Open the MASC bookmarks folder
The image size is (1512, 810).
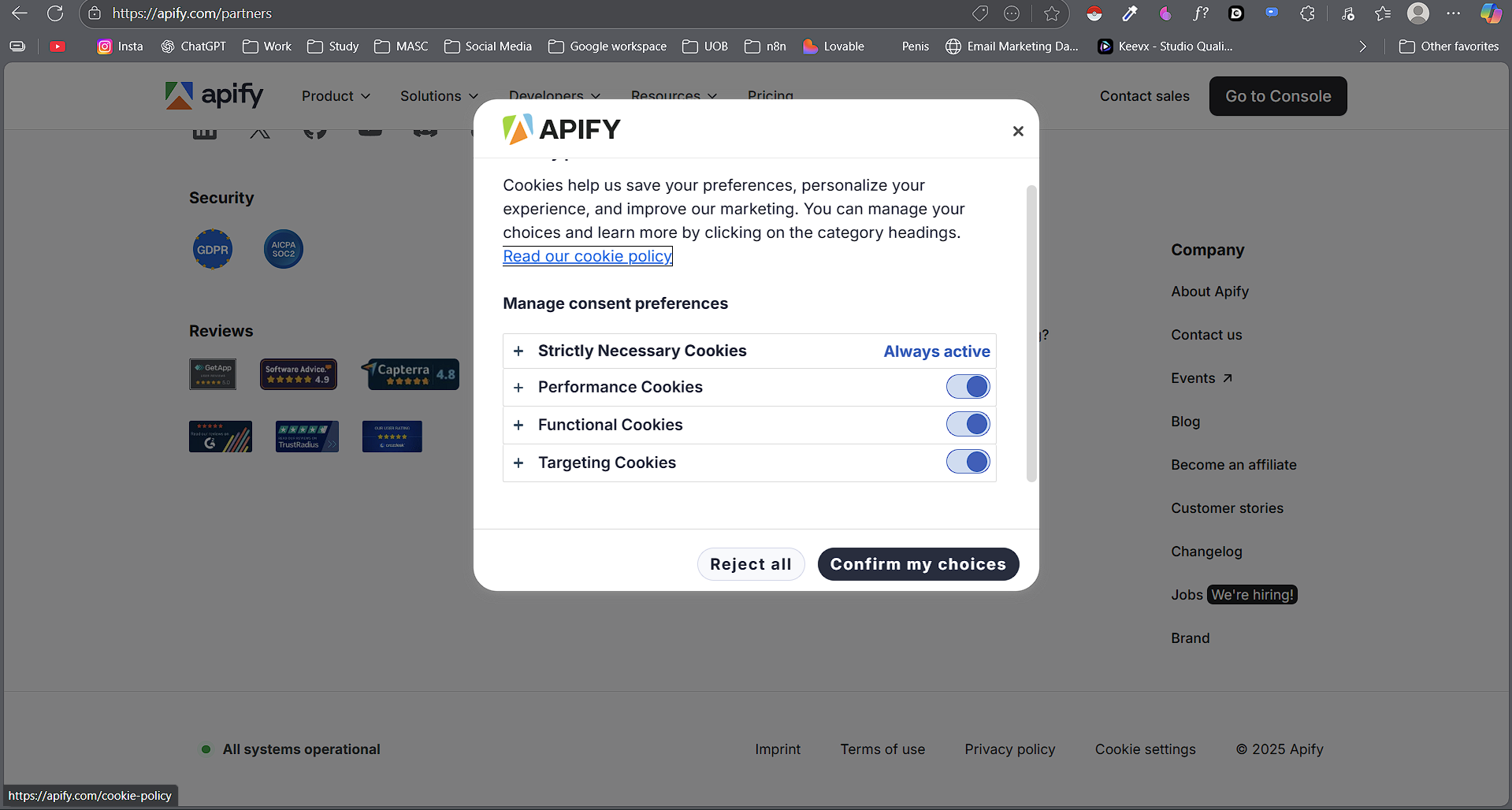[401, 46]
